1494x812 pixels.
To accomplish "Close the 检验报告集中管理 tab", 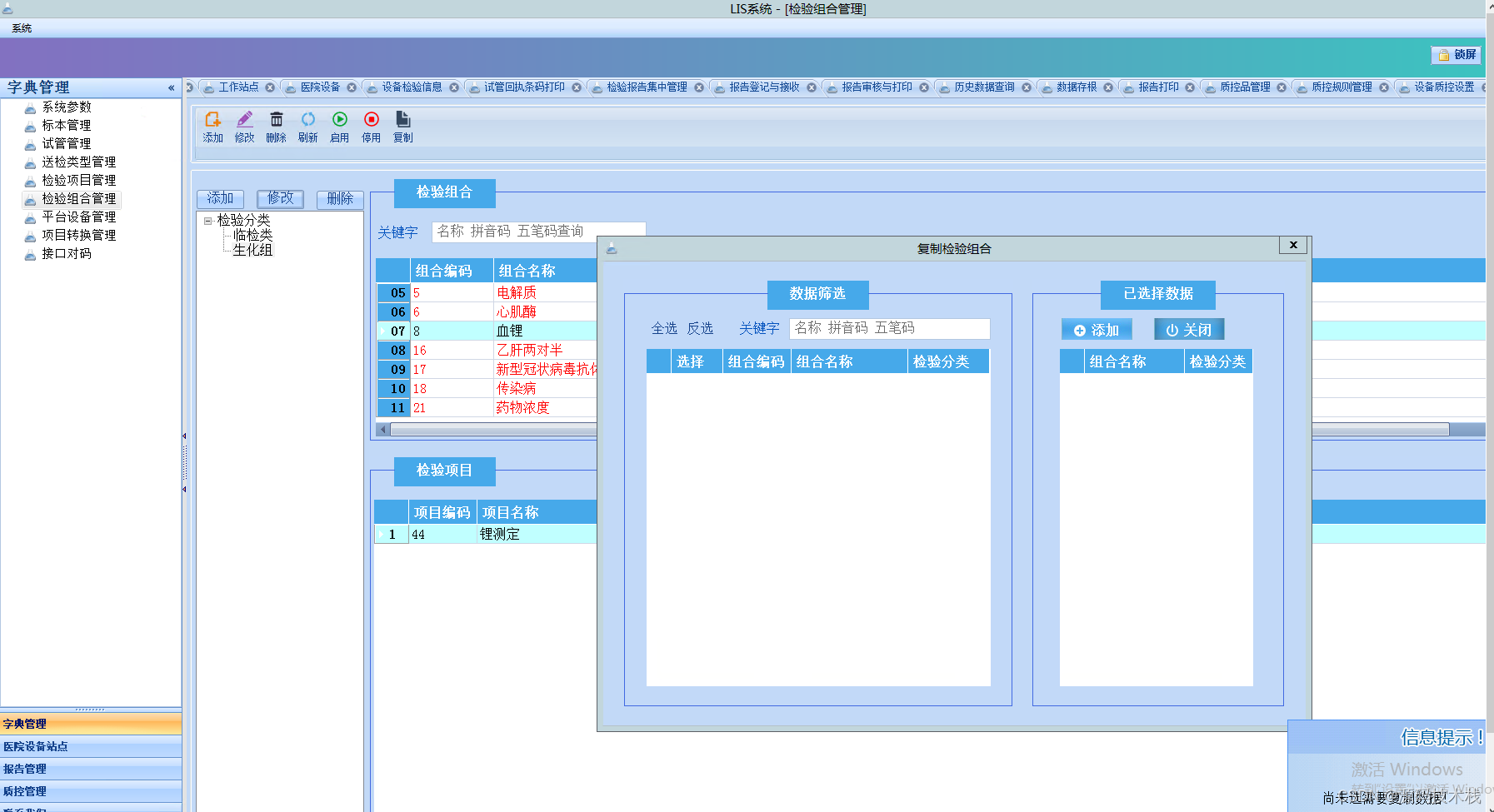I will point(699,87).
